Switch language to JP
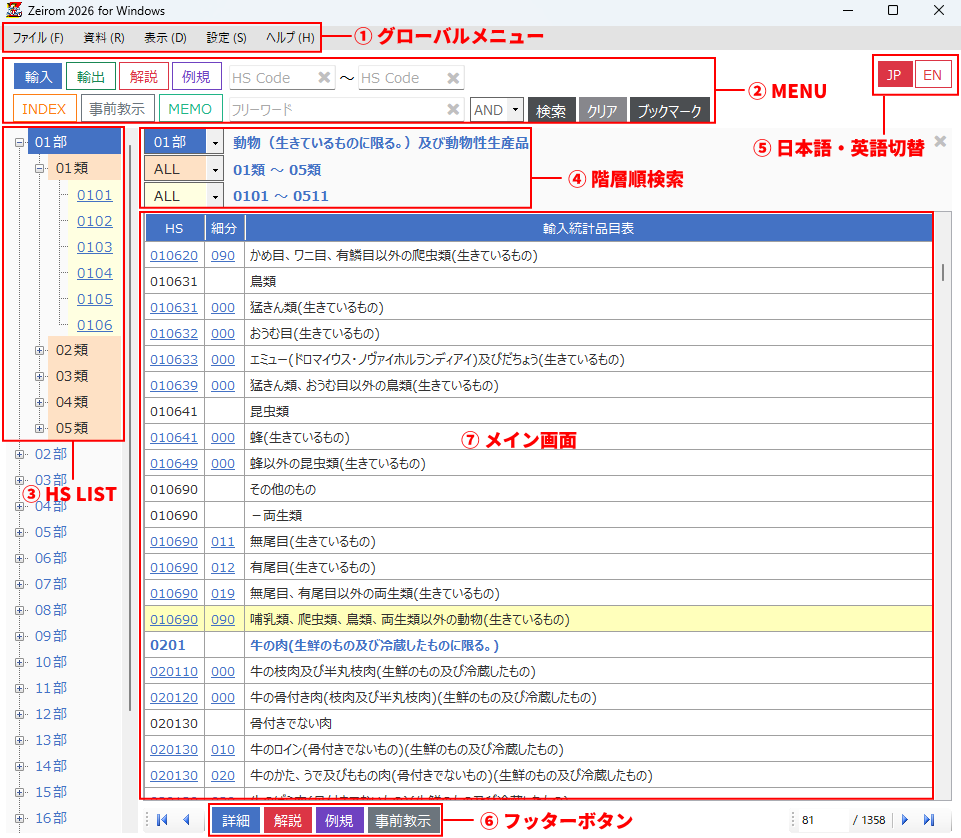 (x=894, y=75)
